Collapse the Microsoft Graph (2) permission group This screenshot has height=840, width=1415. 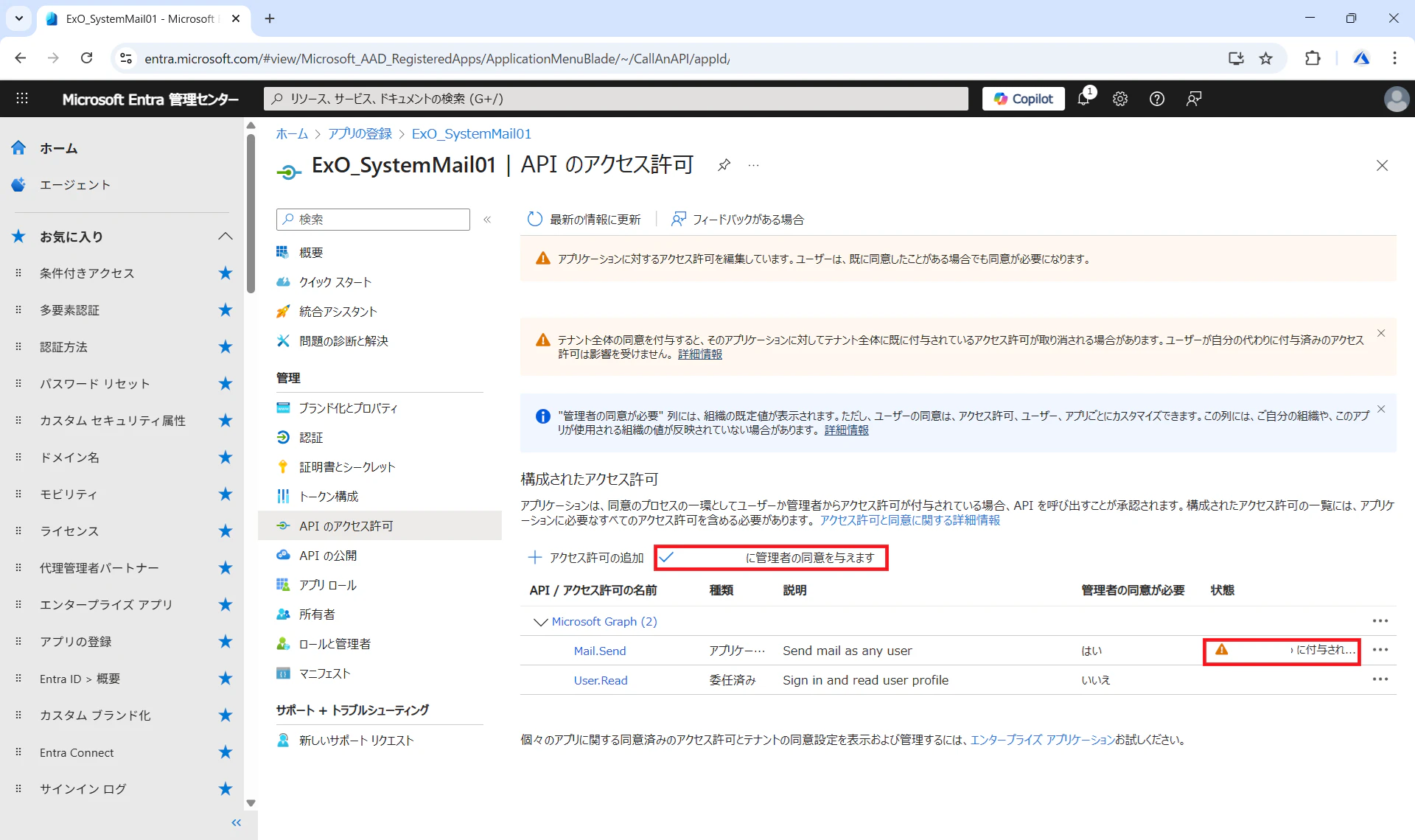tap(540, 622)
